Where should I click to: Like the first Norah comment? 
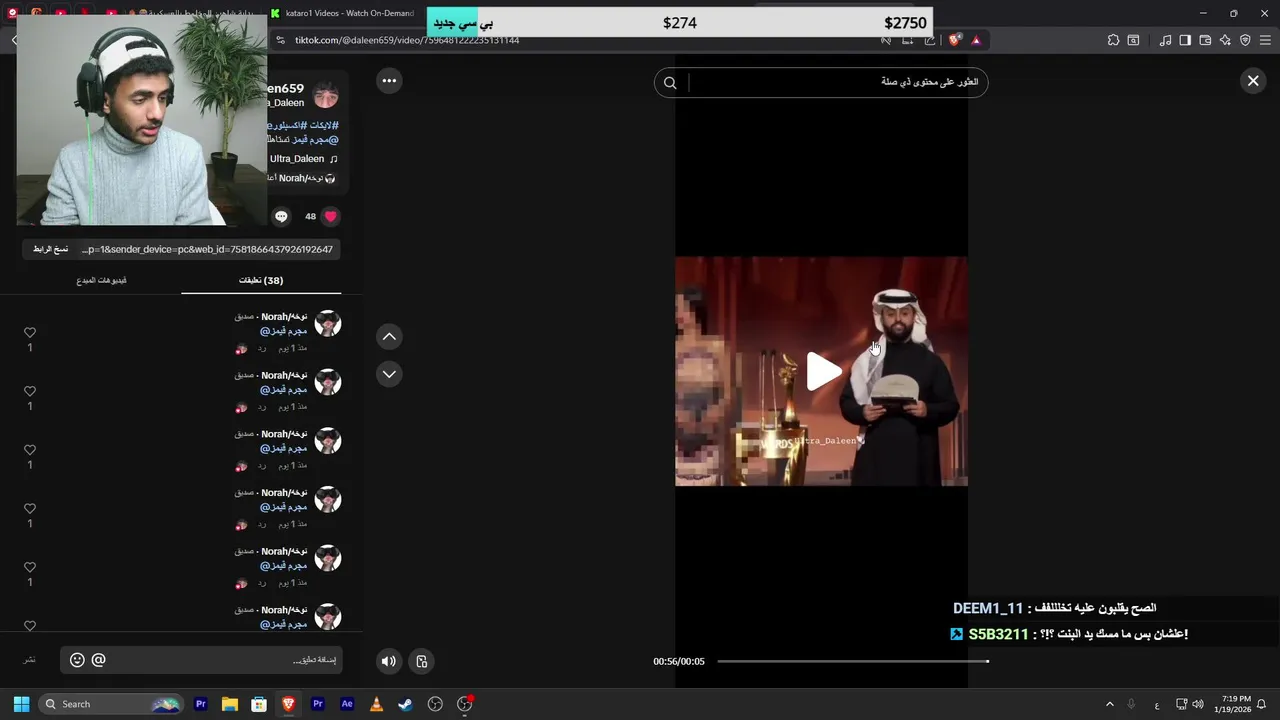pos(30,333)
